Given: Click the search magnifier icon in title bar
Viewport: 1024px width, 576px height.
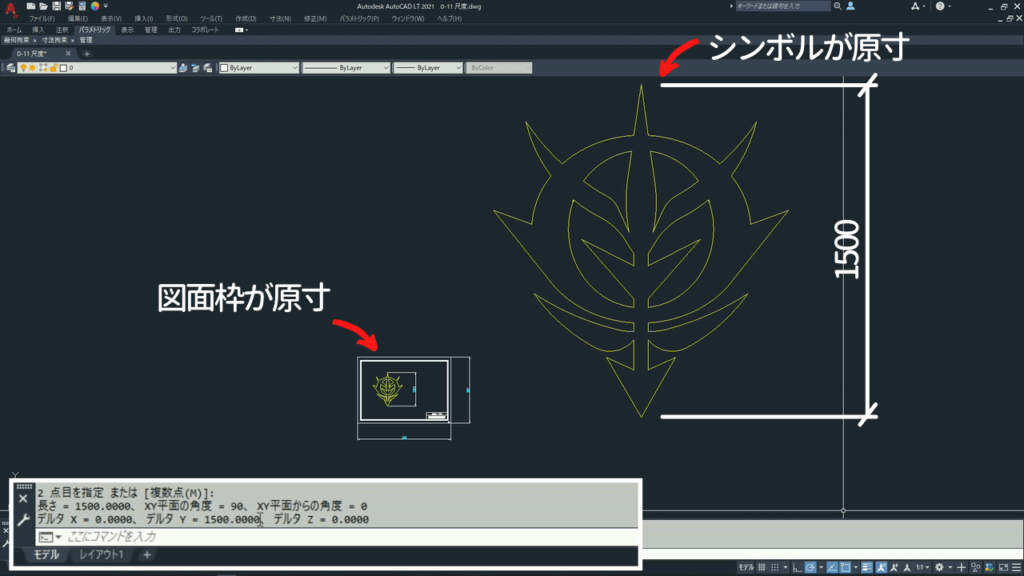Looking at the screenshot, I should click(x=838, y=6).
